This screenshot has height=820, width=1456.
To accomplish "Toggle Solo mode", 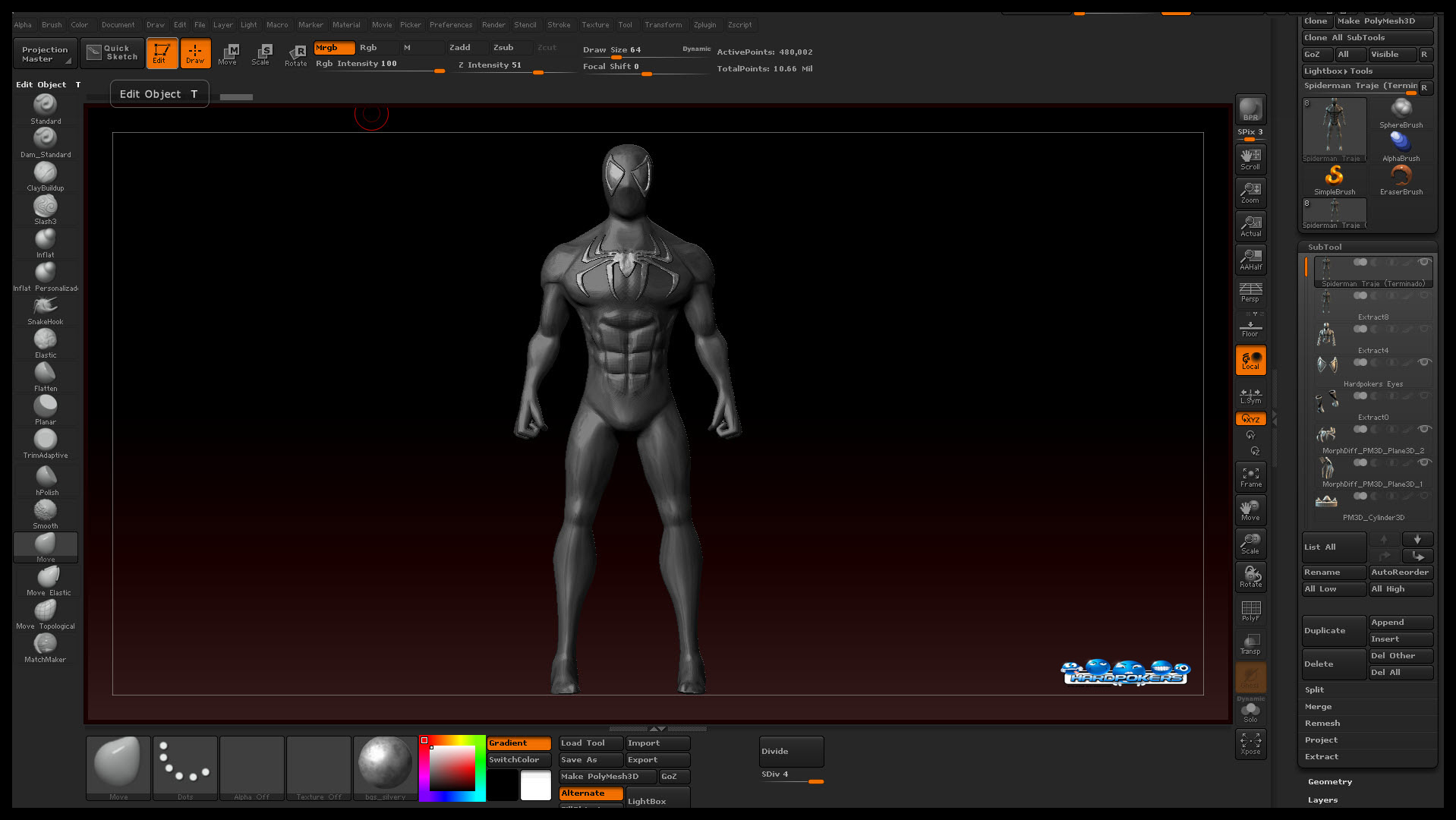I will coord(1250,712).
